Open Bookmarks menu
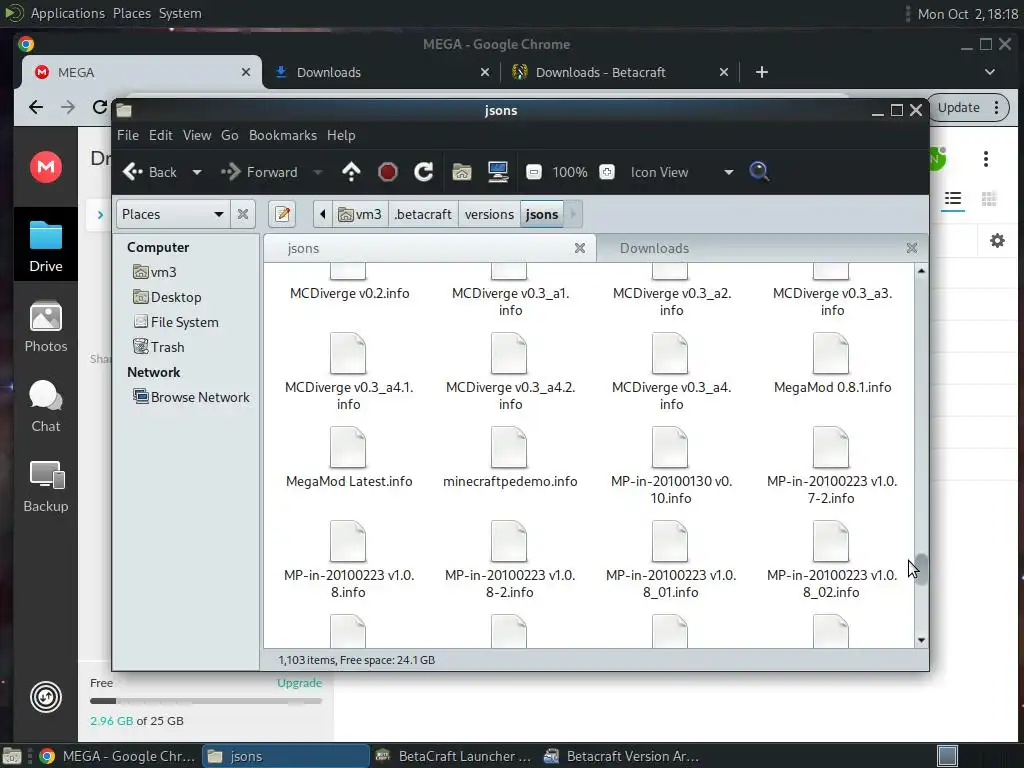Image resolution: width=1024 pixels, height=768 pixels. click(283, 135)
